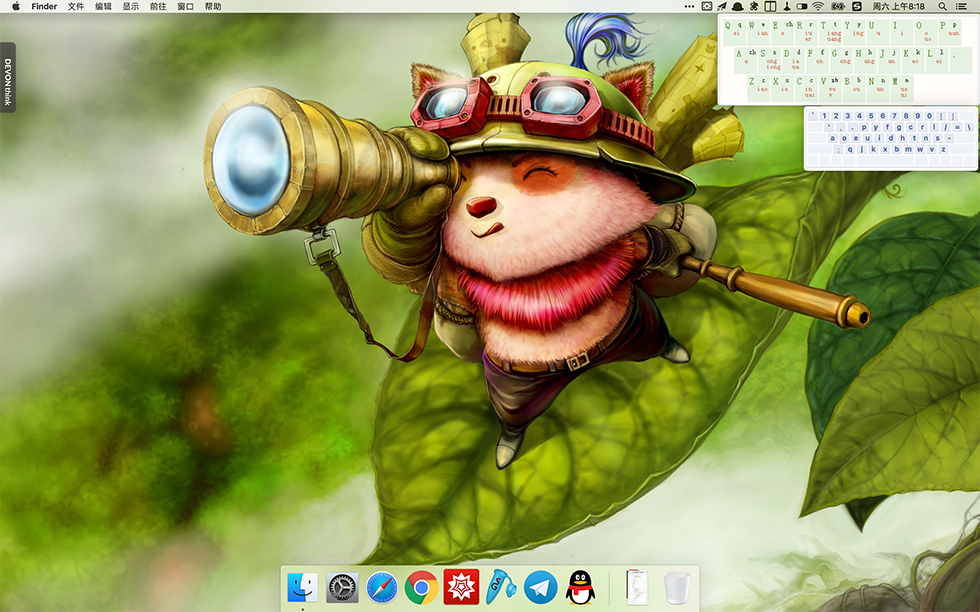
Task: Click the W key on shuangpin chart
Action: pos(758,33)
